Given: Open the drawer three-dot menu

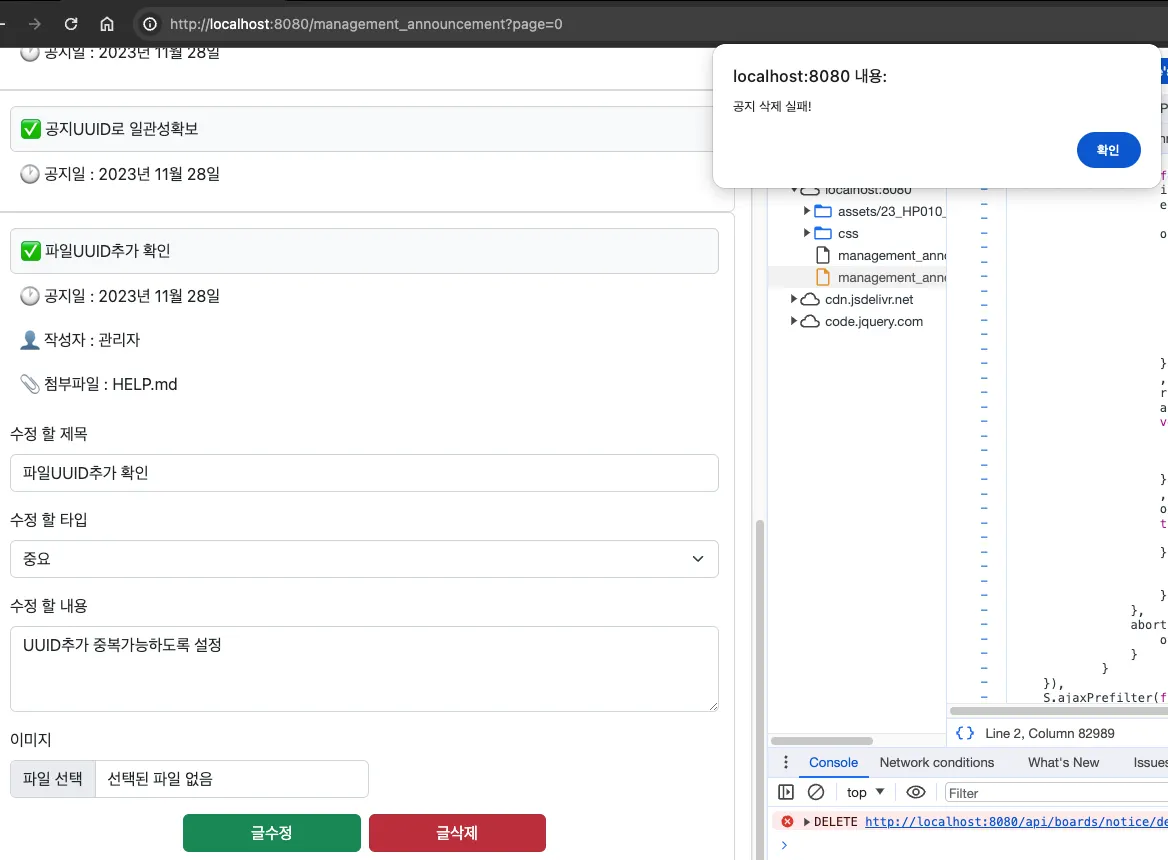Looking at the screenshot, I should tap(785, 762).
